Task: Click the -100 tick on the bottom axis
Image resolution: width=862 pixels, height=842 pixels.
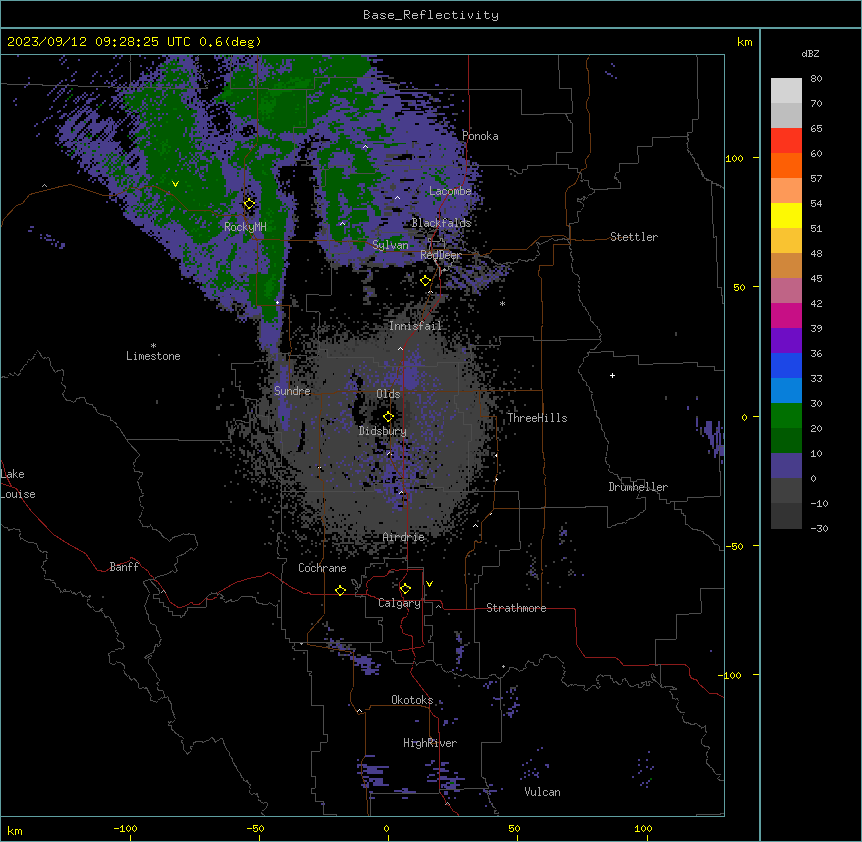Action: [125, 828]
